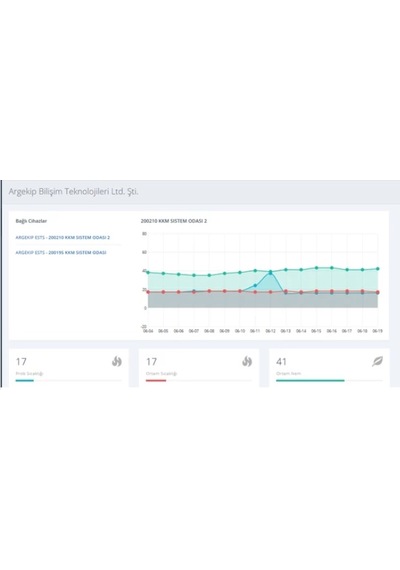Click the blue data point at 06-11
400x570 pixels.
pyautogui.click(x=255, y=285)
